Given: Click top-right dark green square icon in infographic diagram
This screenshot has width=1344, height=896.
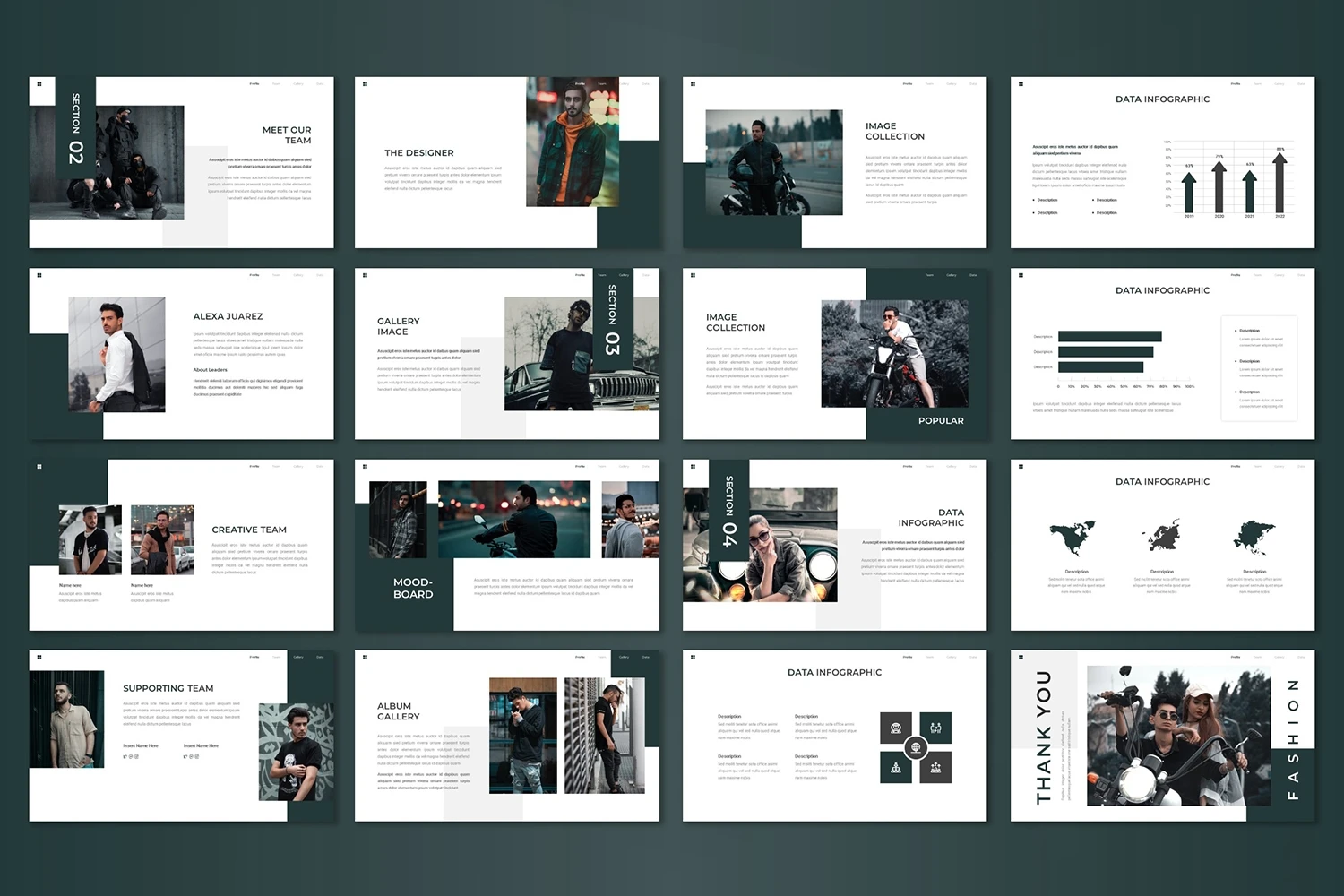Looking at the screenshot, I should 935,728.
